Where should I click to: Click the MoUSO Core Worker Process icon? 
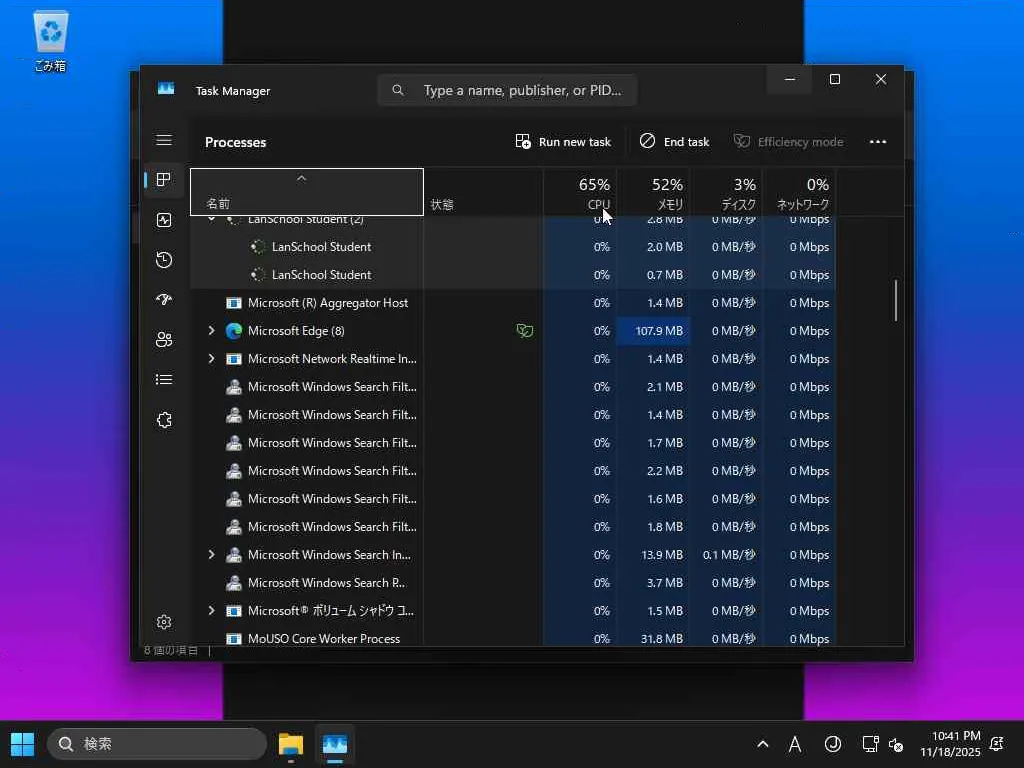tap(234, 639)
